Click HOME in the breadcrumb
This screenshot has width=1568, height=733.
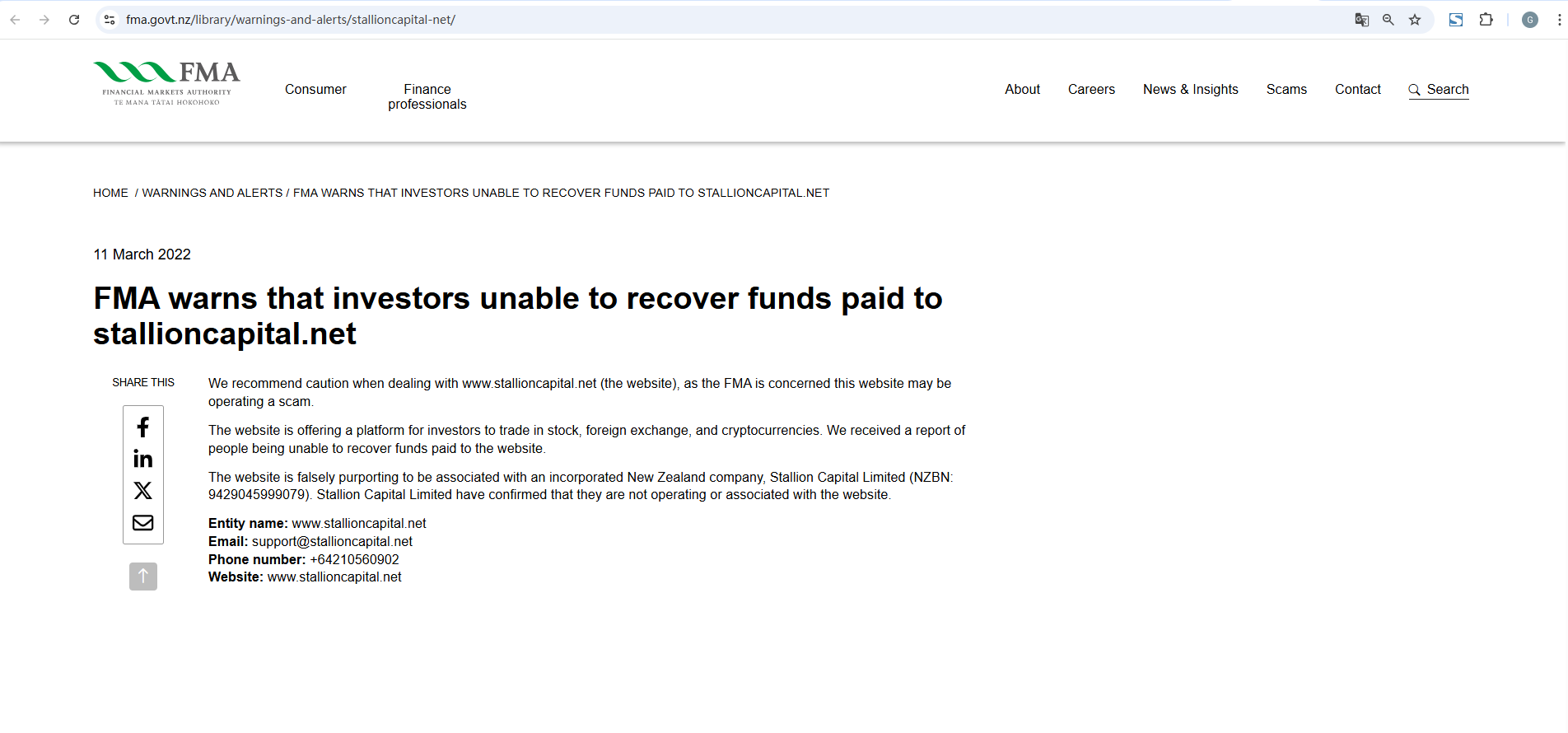pyautogui.click(x=110, y=193)
